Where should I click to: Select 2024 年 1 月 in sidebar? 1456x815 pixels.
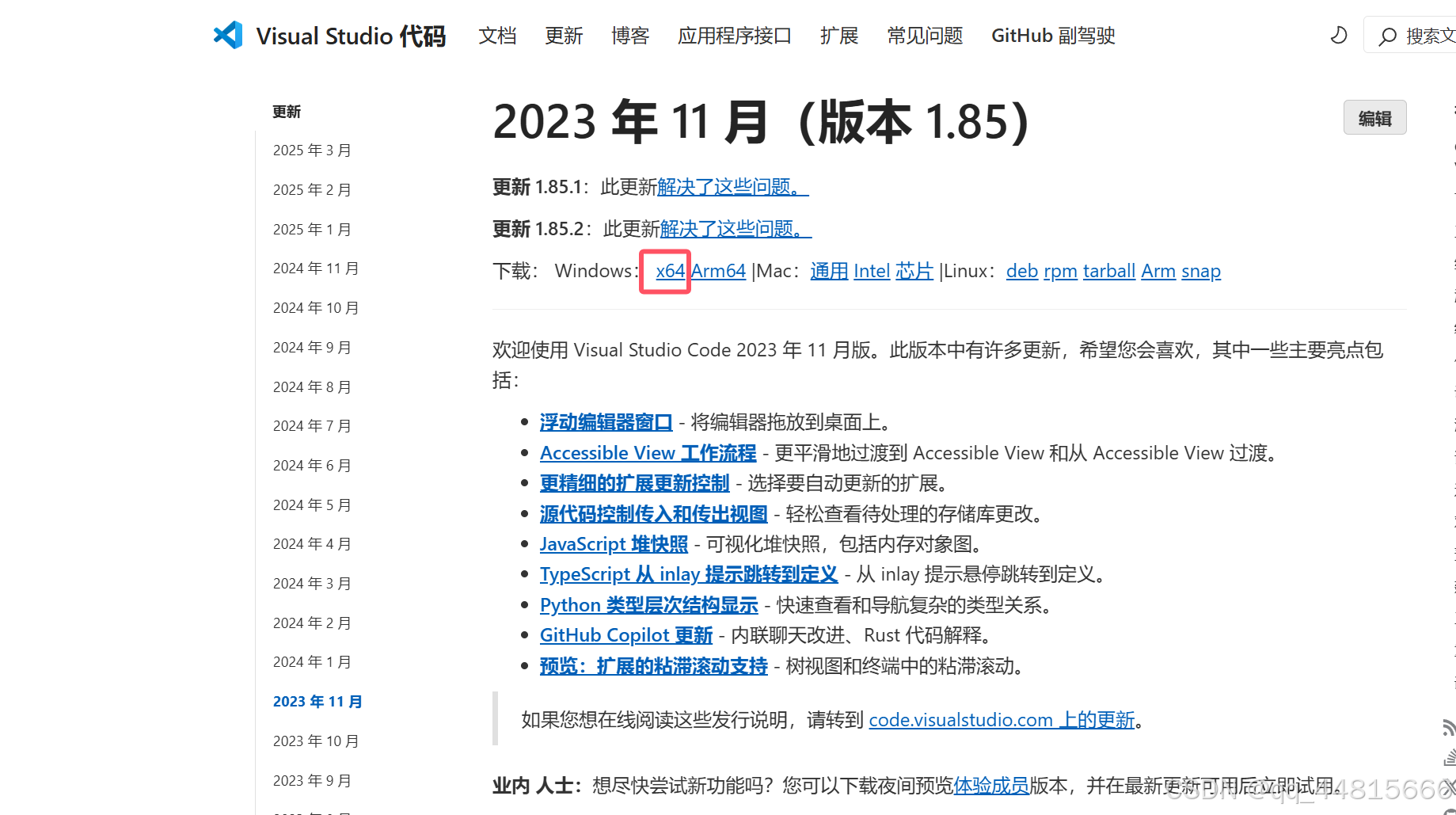pos(312,662)
